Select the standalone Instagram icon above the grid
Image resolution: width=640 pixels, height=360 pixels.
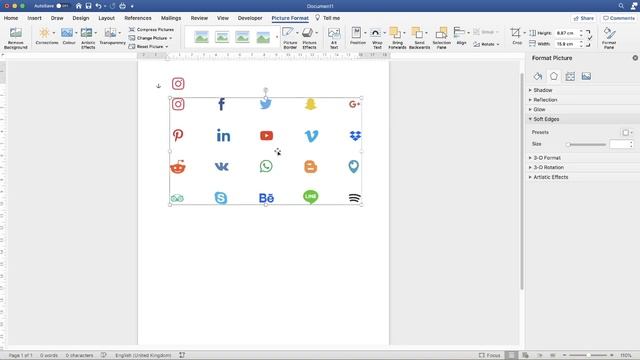(178, 84)
